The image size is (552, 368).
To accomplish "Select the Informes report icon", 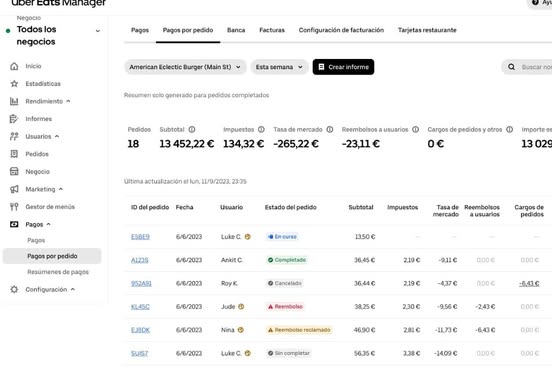I will pyautogui.click(x=14, y=119).
